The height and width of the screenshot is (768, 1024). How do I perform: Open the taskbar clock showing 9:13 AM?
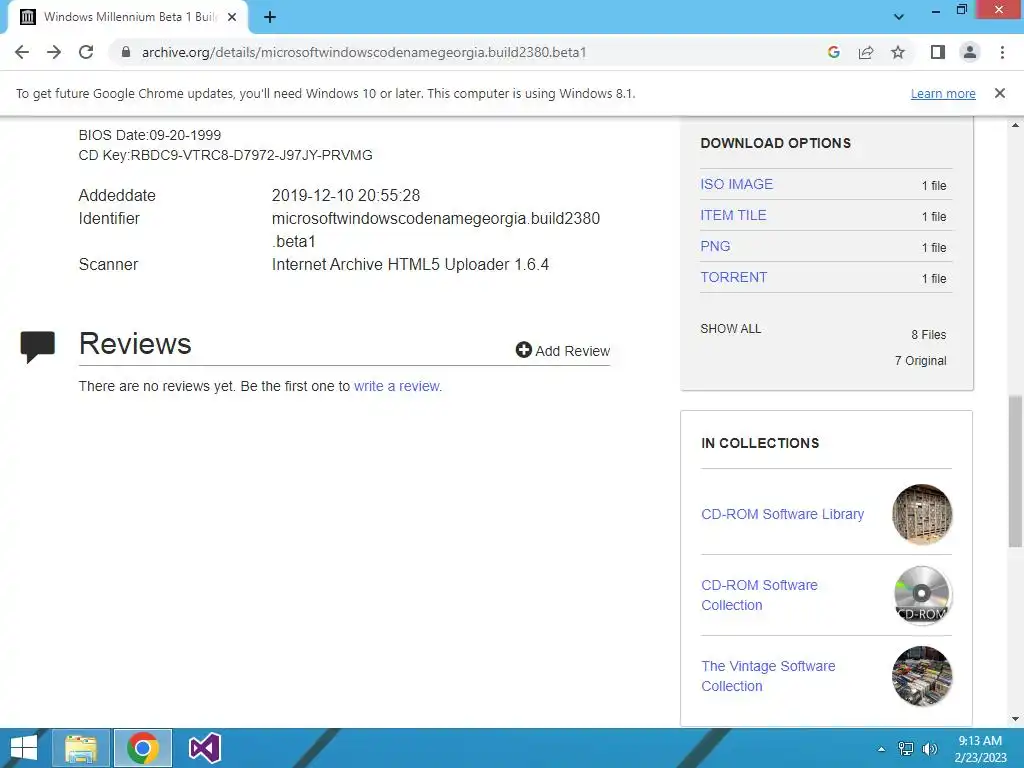(x=980, y=749)
